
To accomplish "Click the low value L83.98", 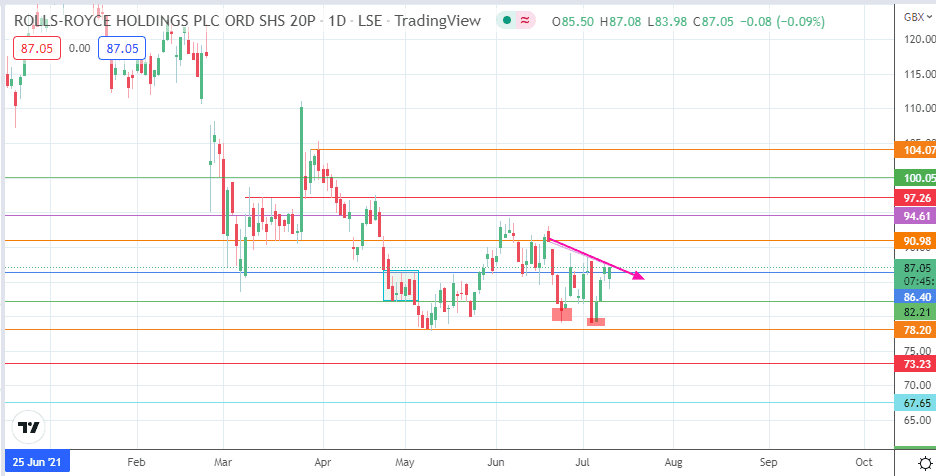I will pos(667,22).
